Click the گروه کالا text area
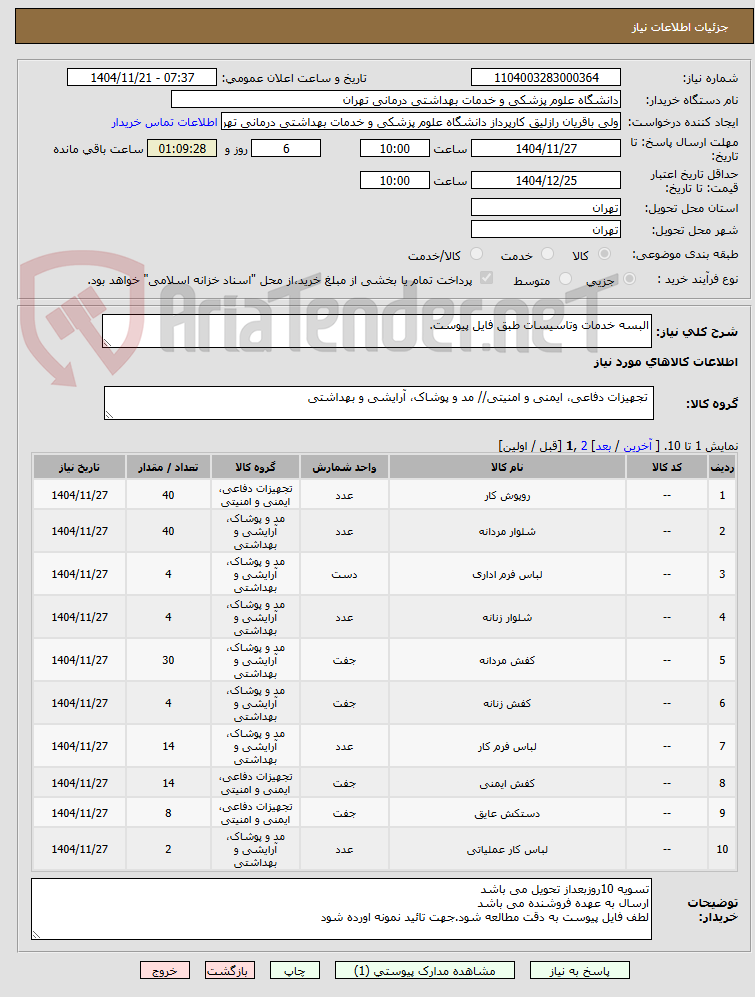This screenshot has height=997, width=755. 378,403
